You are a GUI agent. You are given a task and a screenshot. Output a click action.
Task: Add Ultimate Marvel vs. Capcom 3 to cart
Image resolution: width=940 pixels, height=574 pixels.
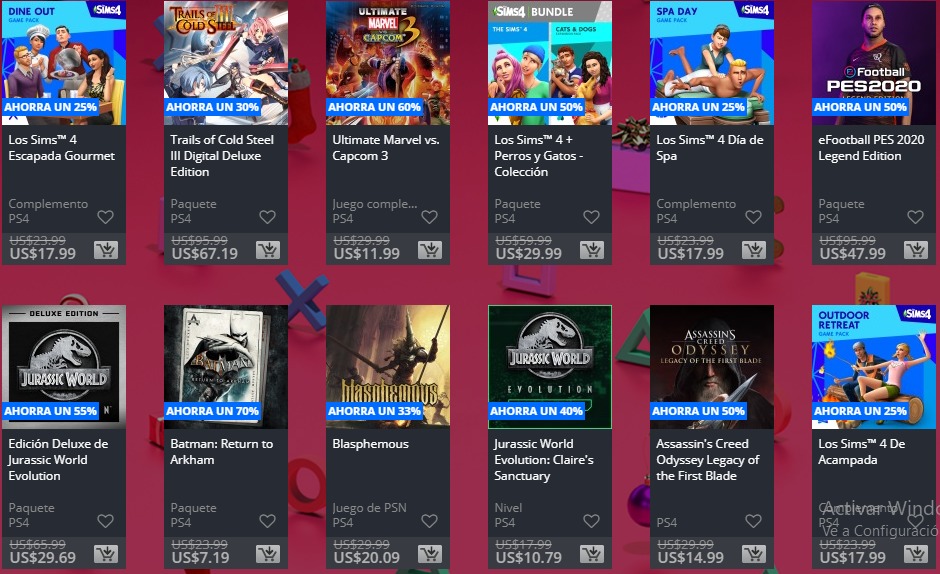(430, 250)
